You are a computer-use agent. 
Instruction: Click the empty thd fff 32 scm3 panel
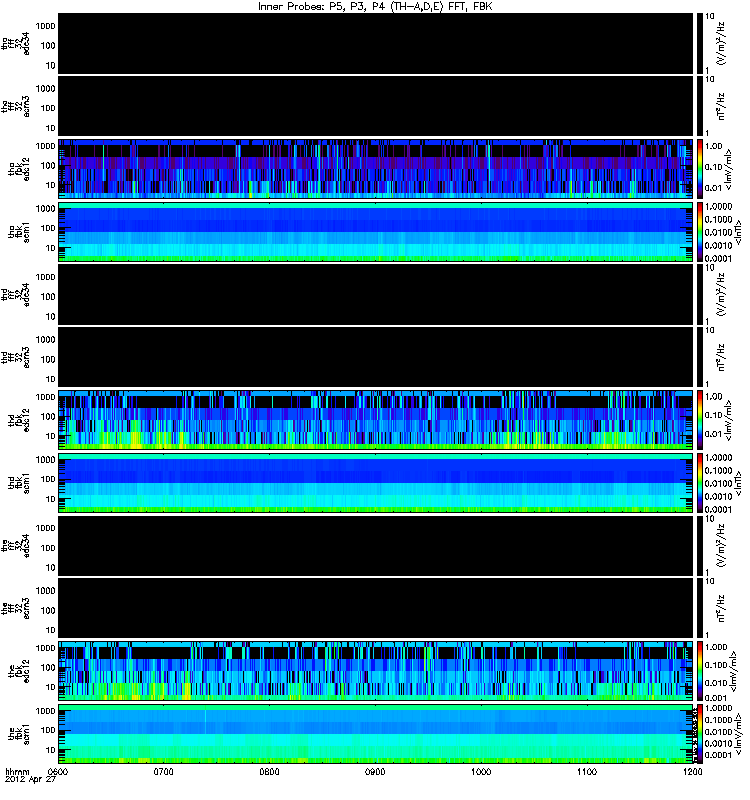376,357
